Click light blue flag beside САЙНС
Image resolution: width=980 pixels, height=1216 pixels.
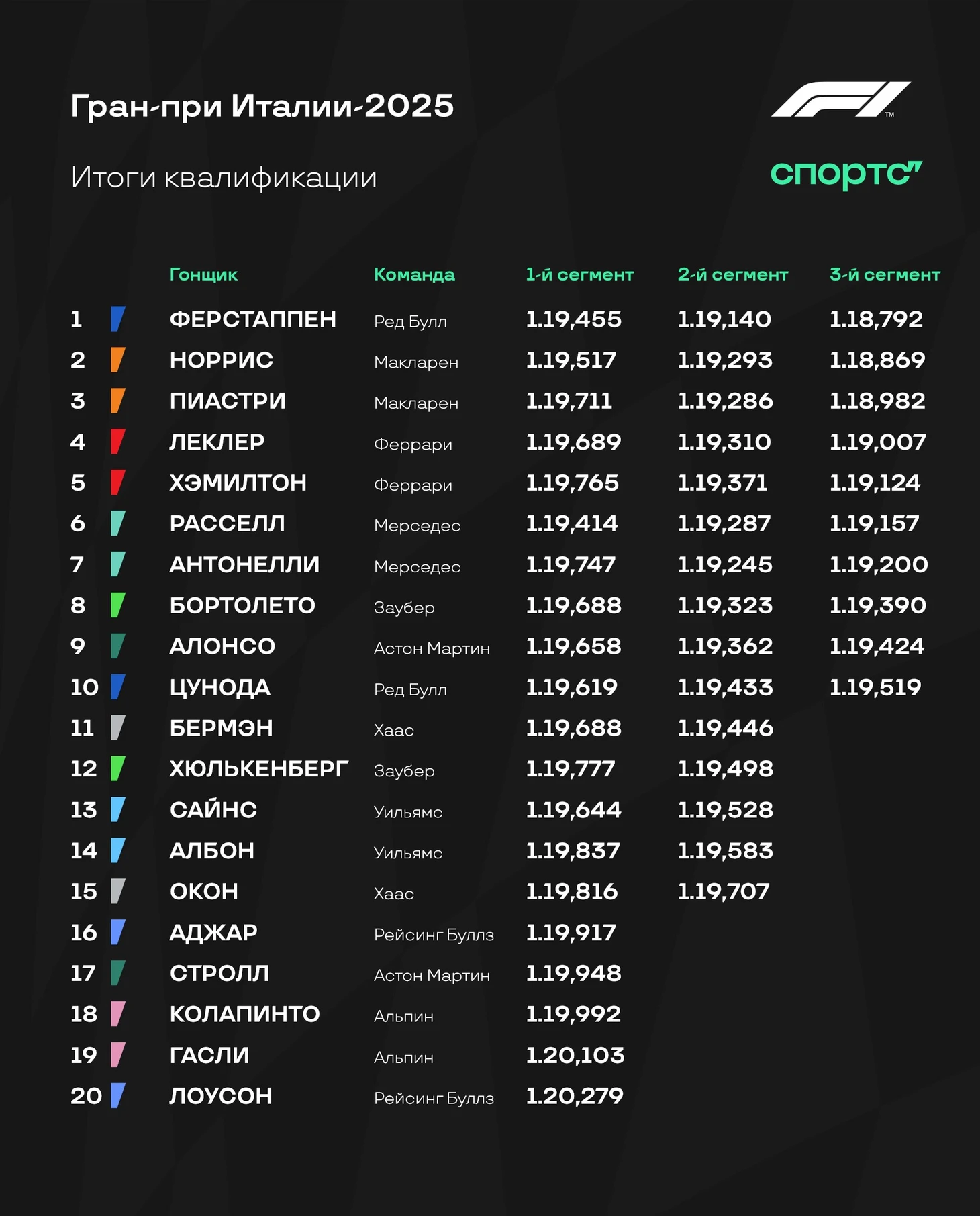tap(118, 810)
